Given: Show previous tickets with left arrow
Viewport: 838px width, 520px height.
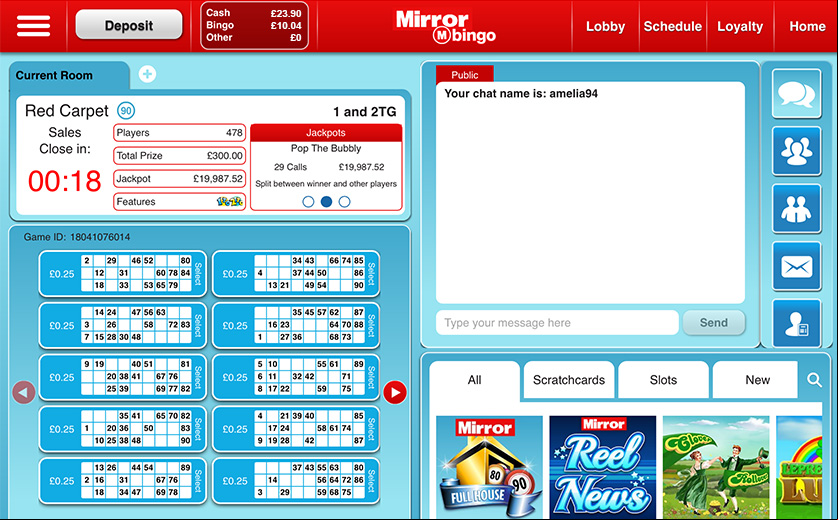Looking at the screenshot, I should point(24,392).
